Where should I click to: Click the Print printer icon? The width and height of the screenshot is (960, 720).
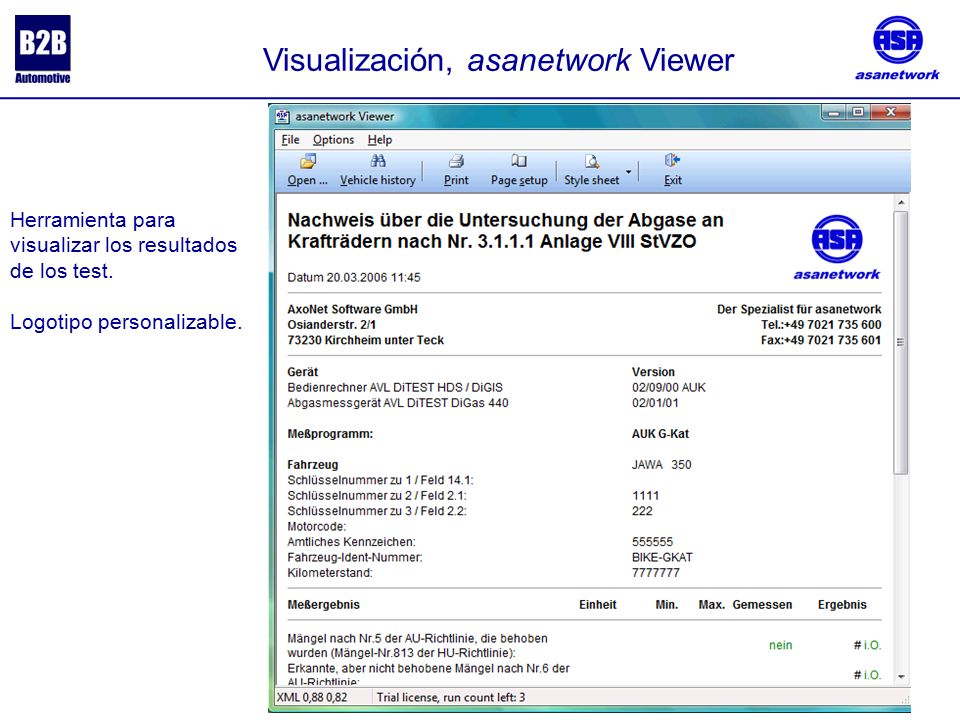[x=456, y=161]
